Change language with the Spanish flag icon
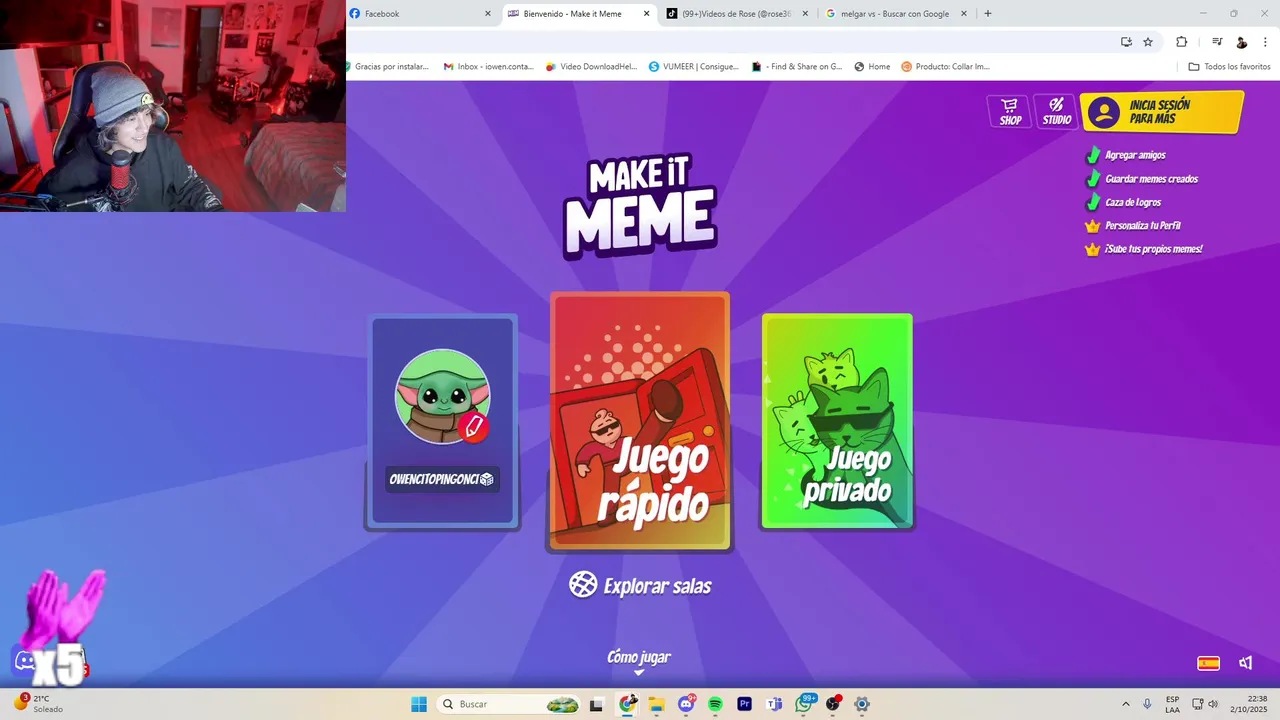 pyautogui.click(x=1208, y=663)
